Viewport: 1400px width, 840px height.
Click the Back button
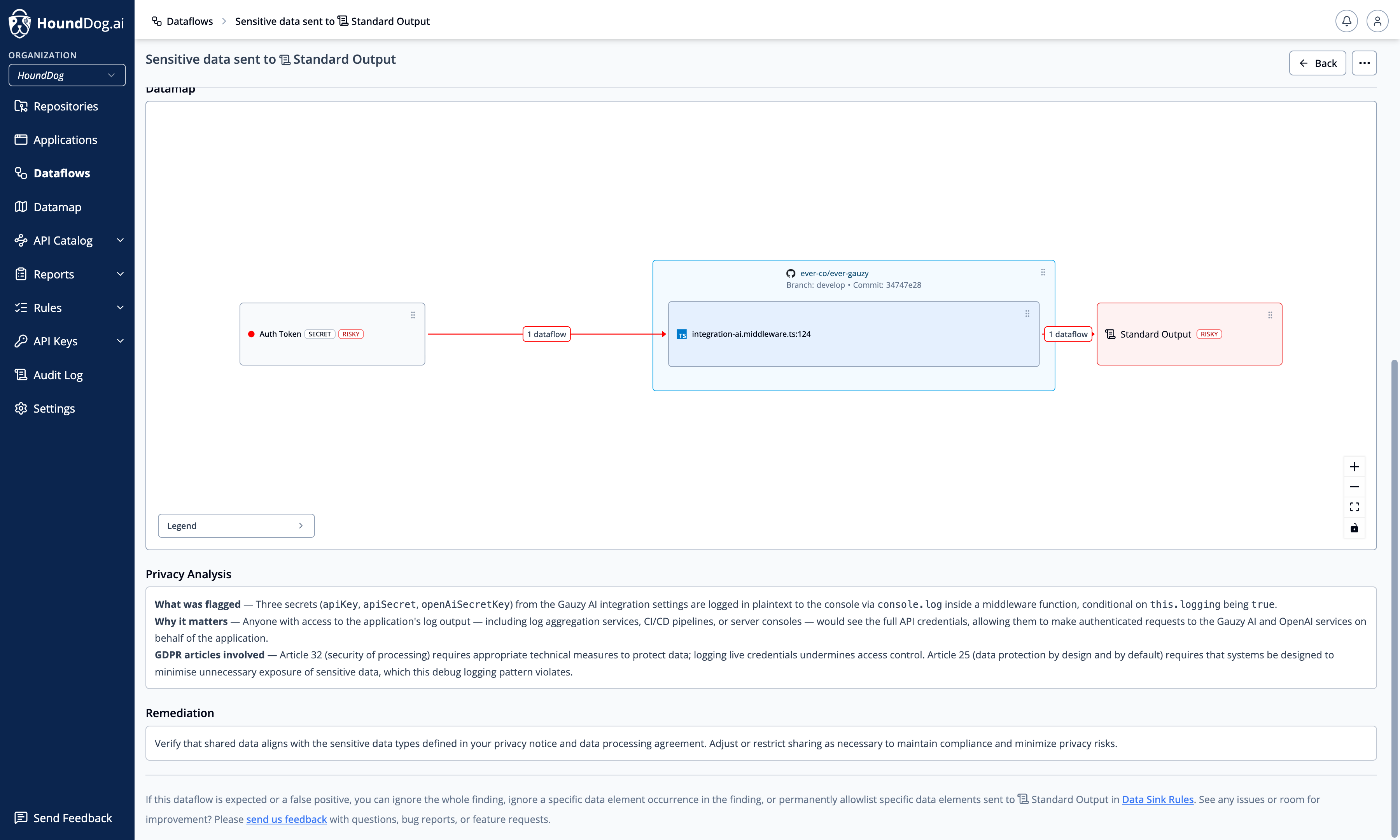pos(1318,63)
